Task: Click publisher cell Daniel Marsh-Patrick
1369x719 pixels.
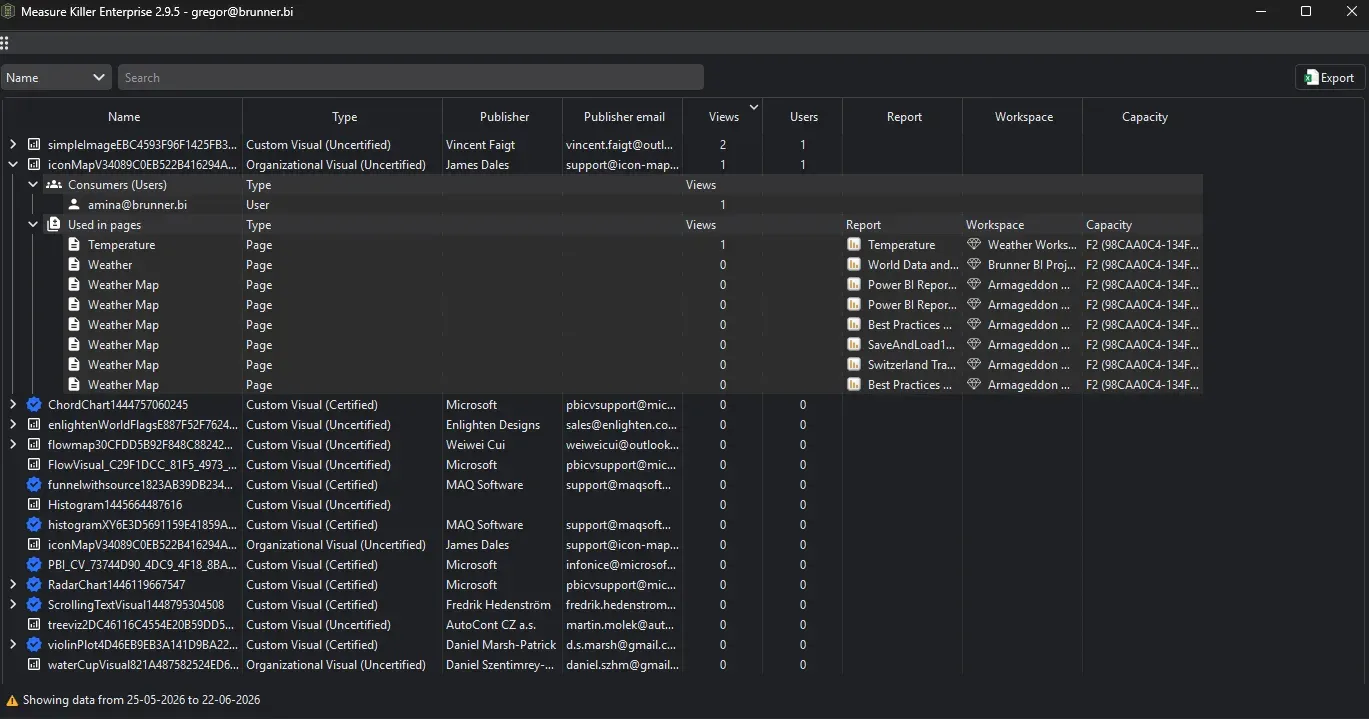Action: pyautogui.click(x=501, y=645)
